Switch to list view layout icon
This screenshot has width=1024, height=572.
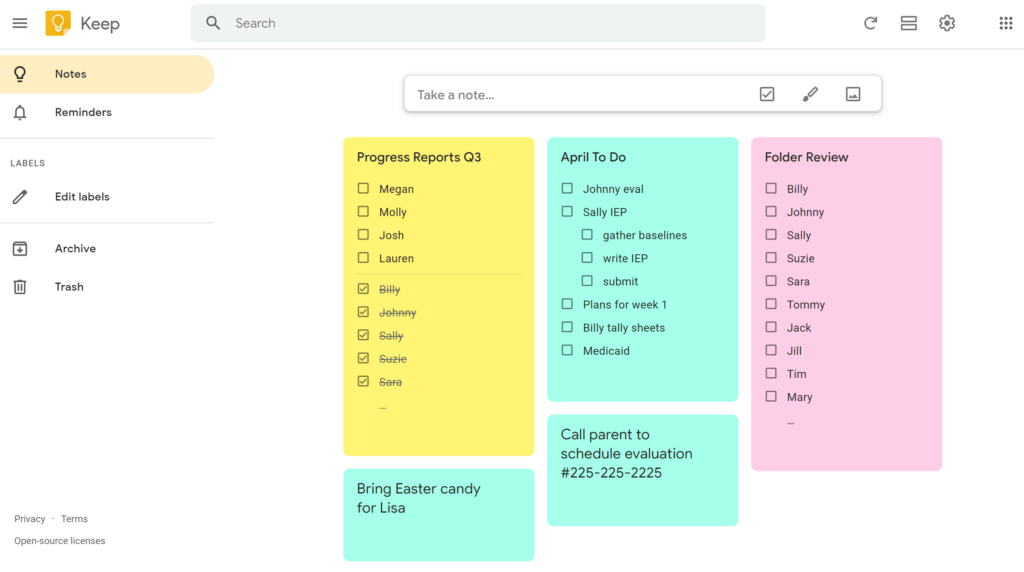click(908, 24)
